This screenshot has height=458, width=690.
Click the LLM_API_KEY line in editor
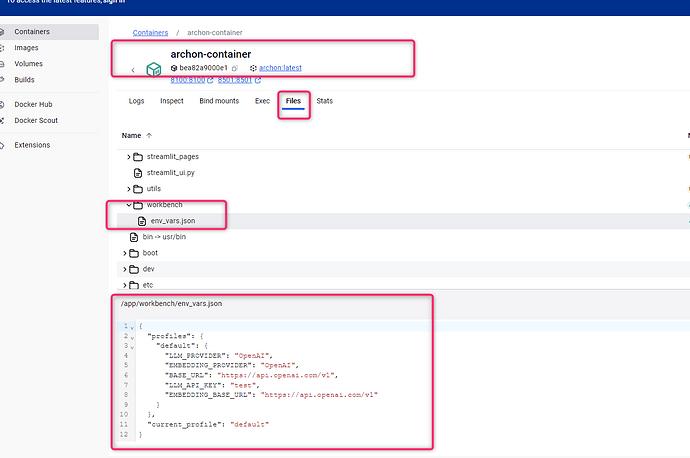(x=212, y=385)
